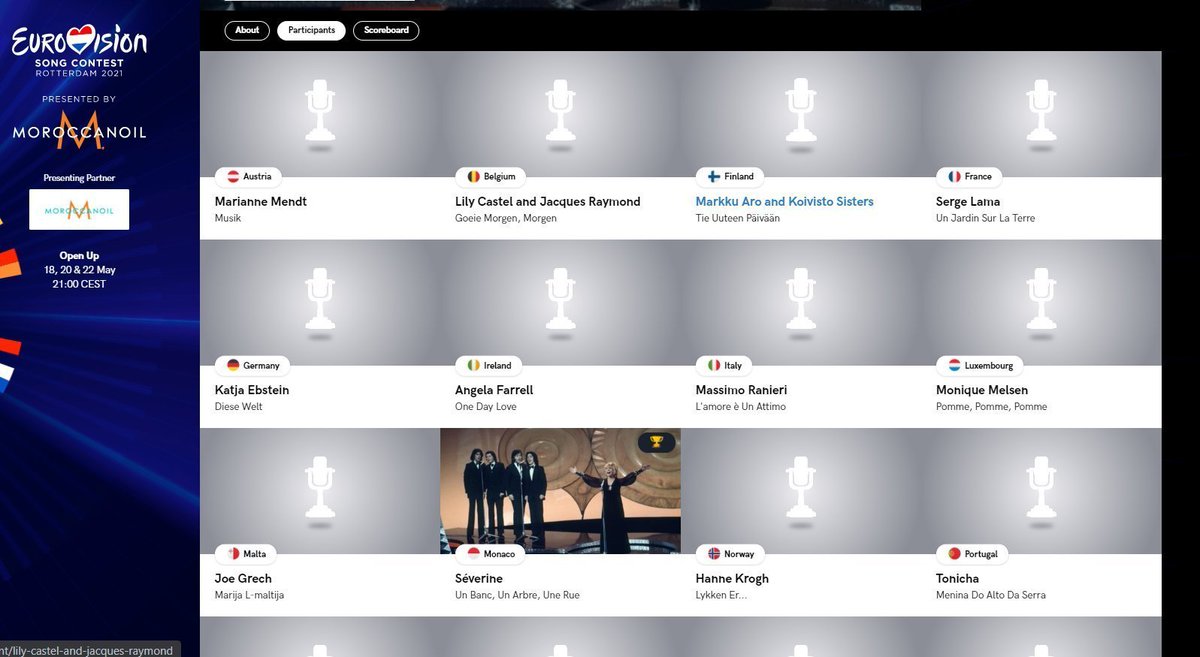Click the Germany flag icon
This screenshot has width=1200, height=657.
click(x=232, y=366)
